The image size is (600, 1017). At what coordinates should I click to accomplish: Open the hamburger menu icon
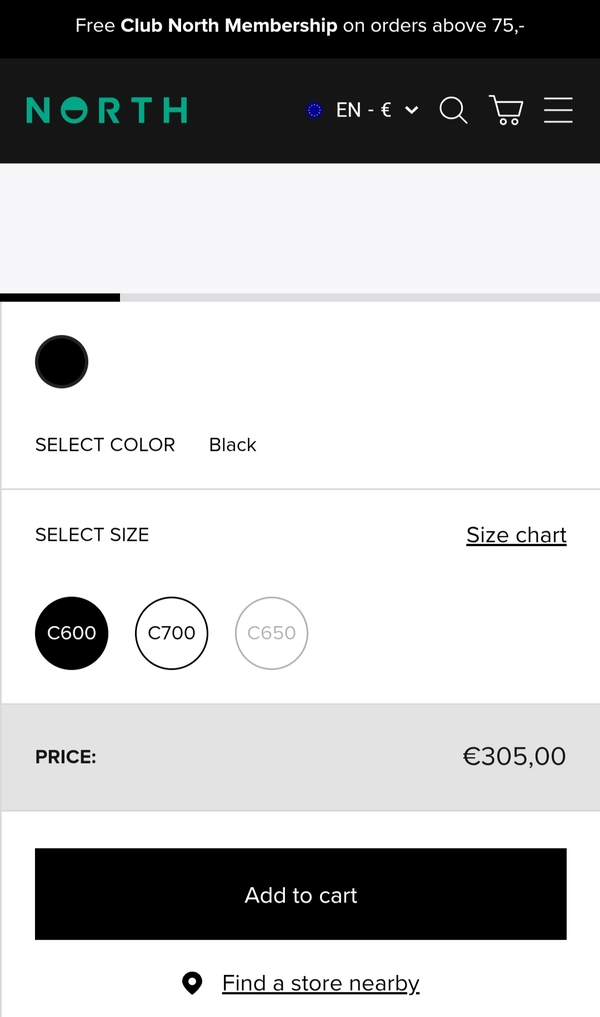click(558, 110)
